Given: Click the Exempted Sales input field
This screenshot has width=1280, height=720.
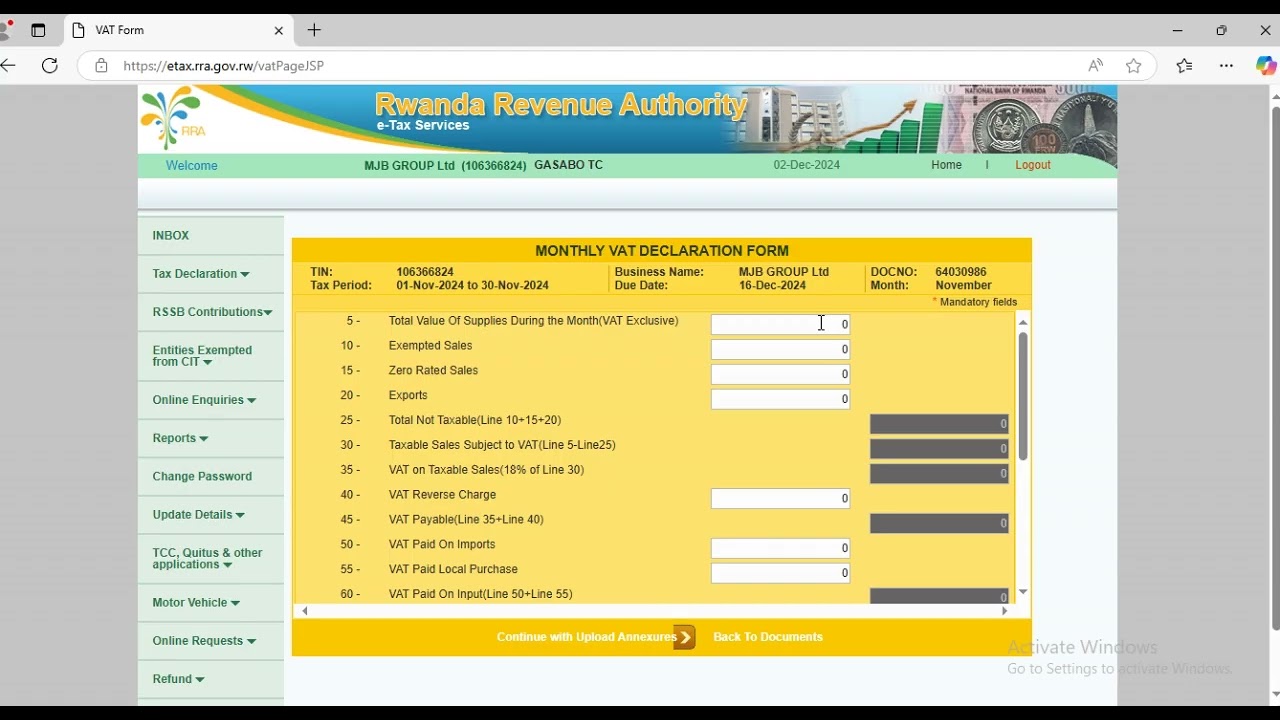Looking at the screenshot, I should pos(781,350).
